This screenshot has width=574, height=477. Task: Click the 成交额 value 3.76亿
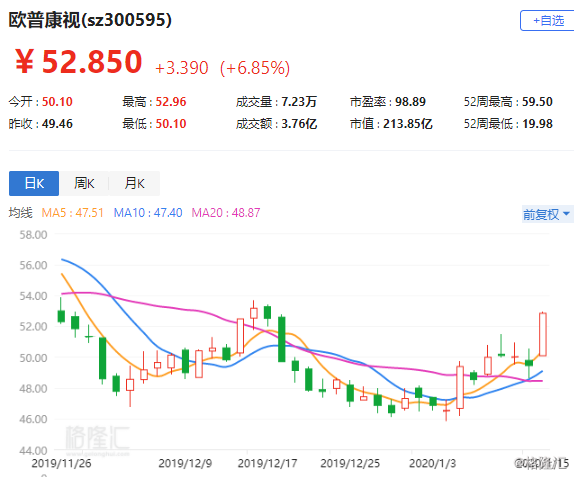point(299,124)
